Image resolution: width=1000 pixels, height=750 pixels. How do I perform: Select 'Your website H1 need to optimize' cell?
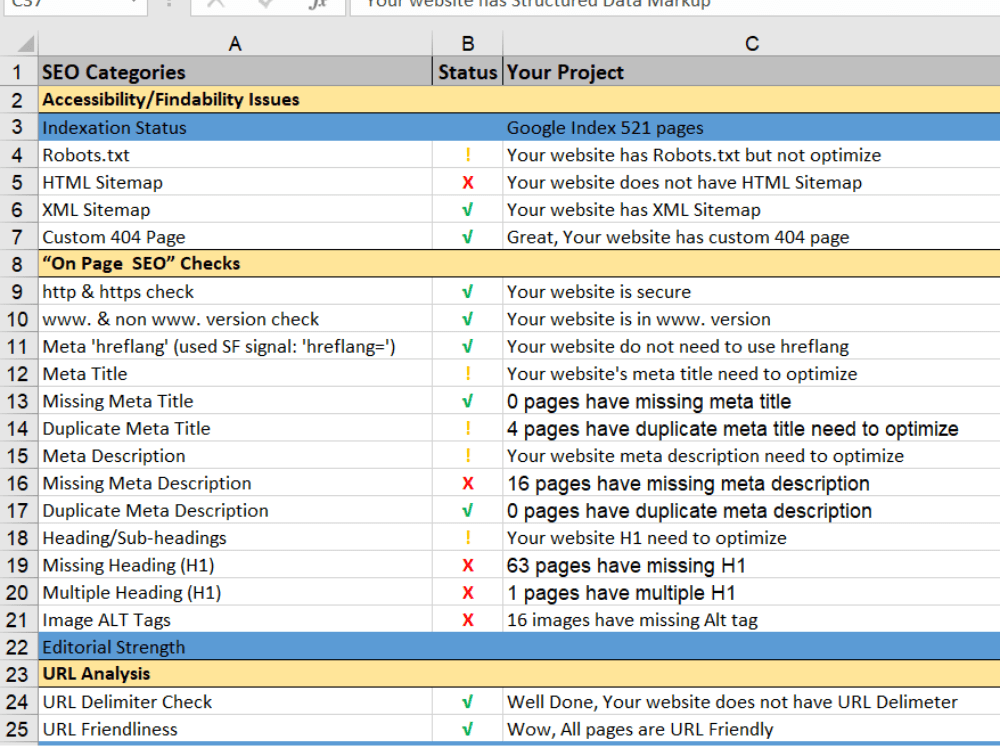point(751,538)
